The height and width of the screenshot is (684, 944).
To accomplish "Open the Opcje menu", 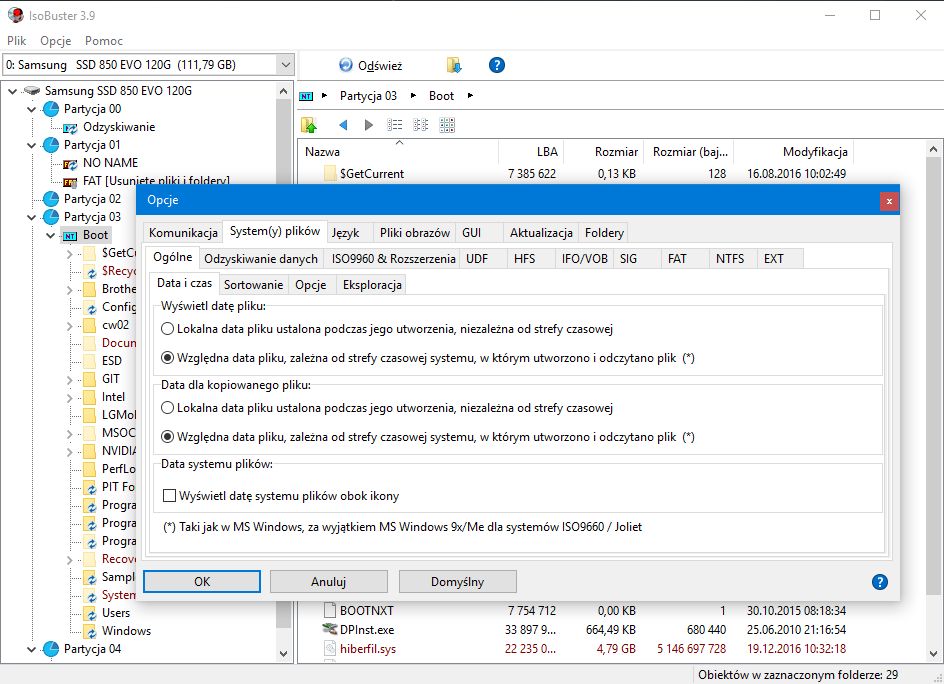I will (55, 41).
